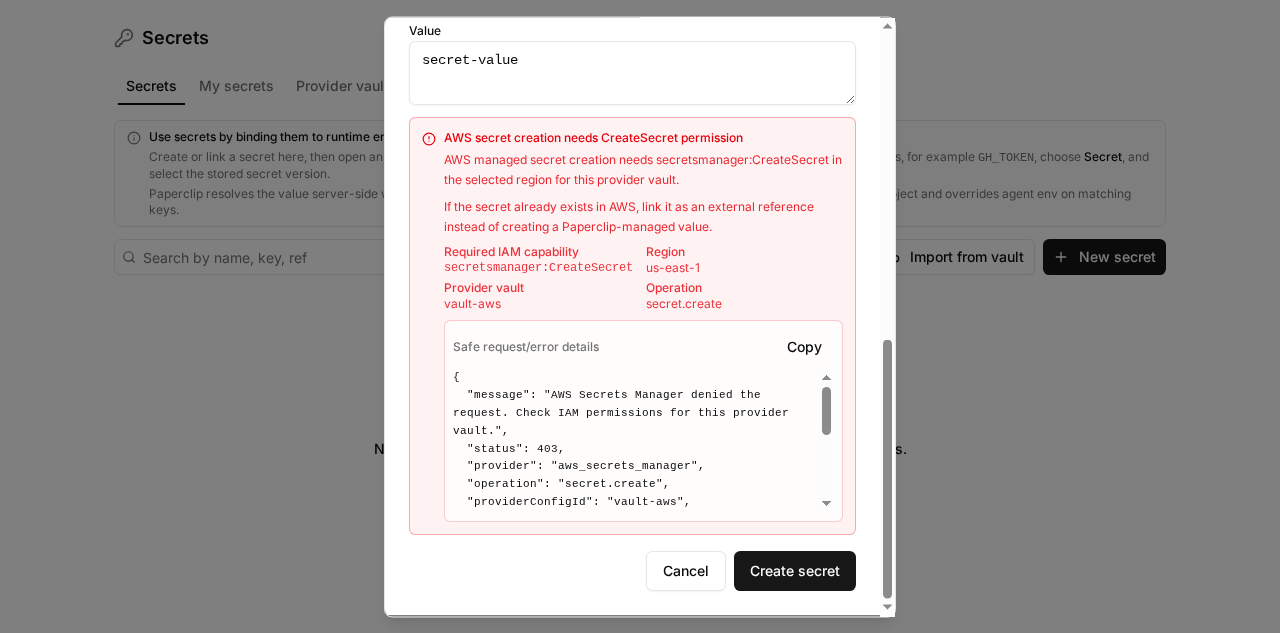The height and width of the screenshot is (633, 1280).
Task: Click error details scroll-down arrow
Action: [x=826, y=503]
